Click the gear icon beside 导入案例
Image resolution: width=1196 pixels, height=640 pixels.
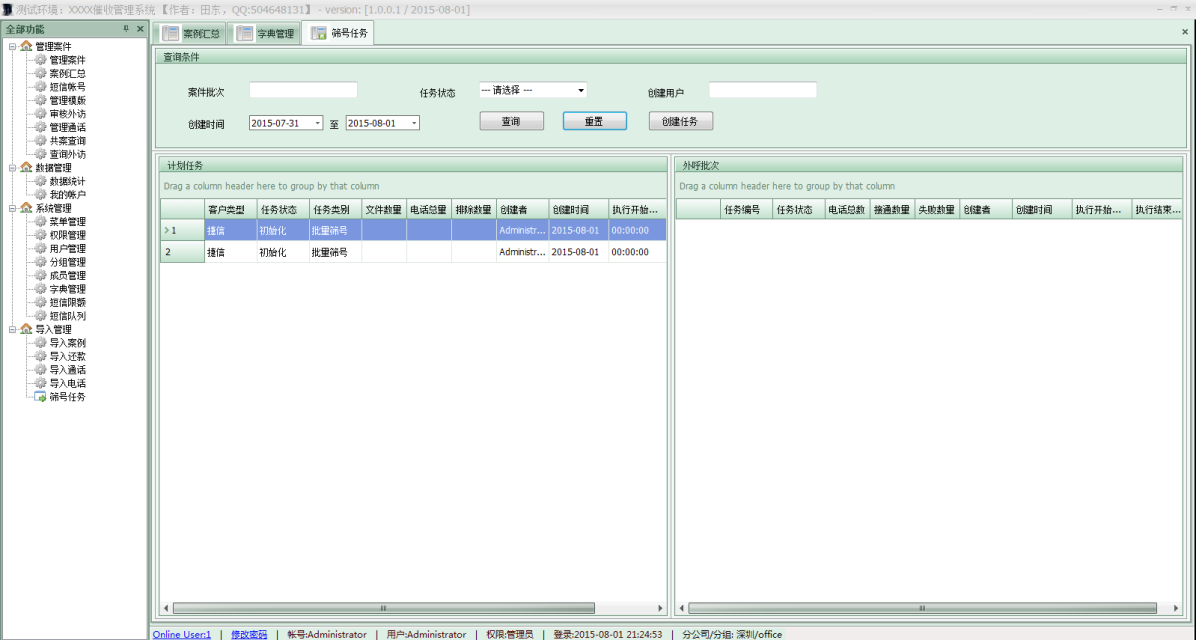tap(41, 343)
